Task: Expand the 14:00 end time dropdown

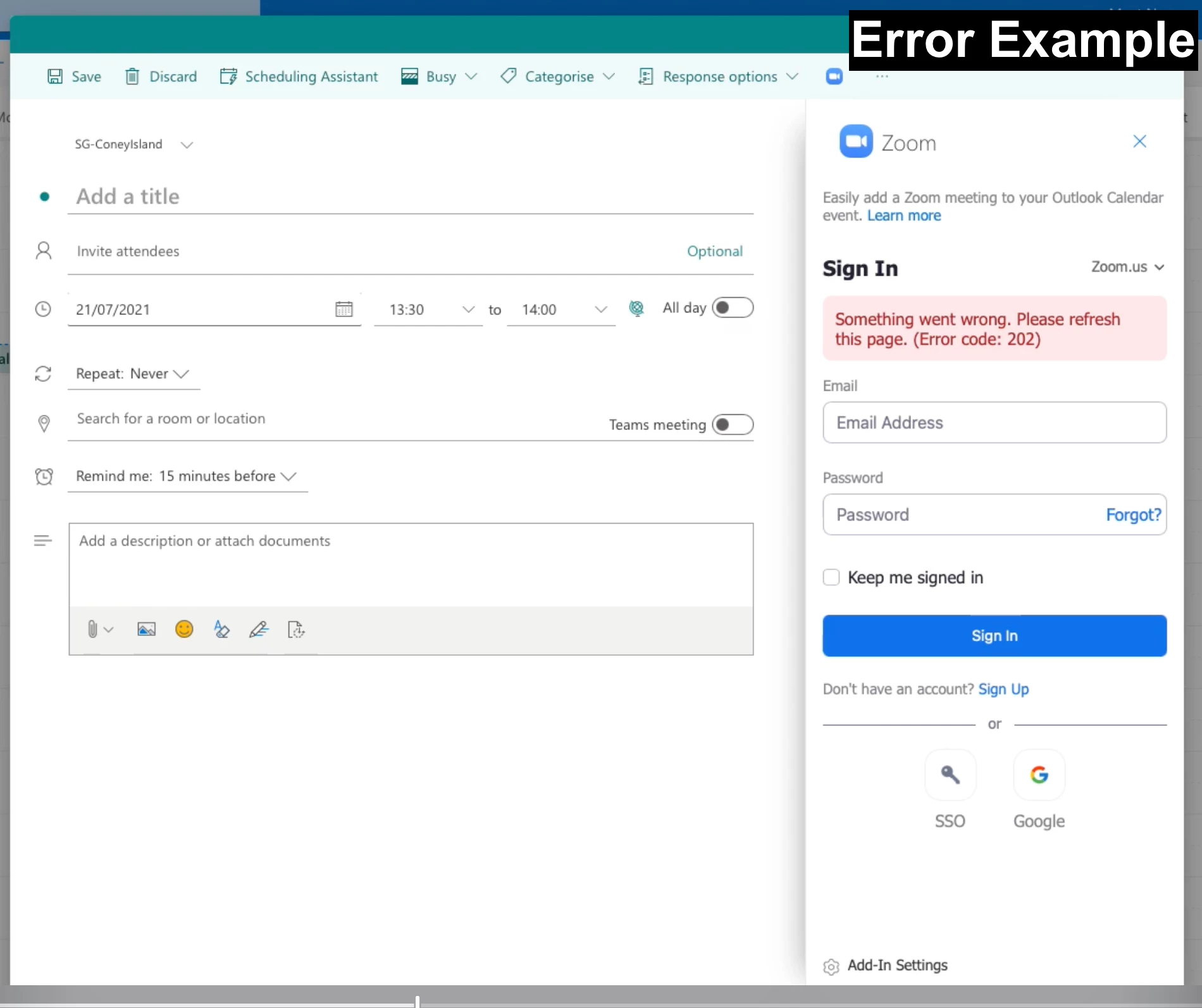Action: pyautogui.click(x=601, y=309)
